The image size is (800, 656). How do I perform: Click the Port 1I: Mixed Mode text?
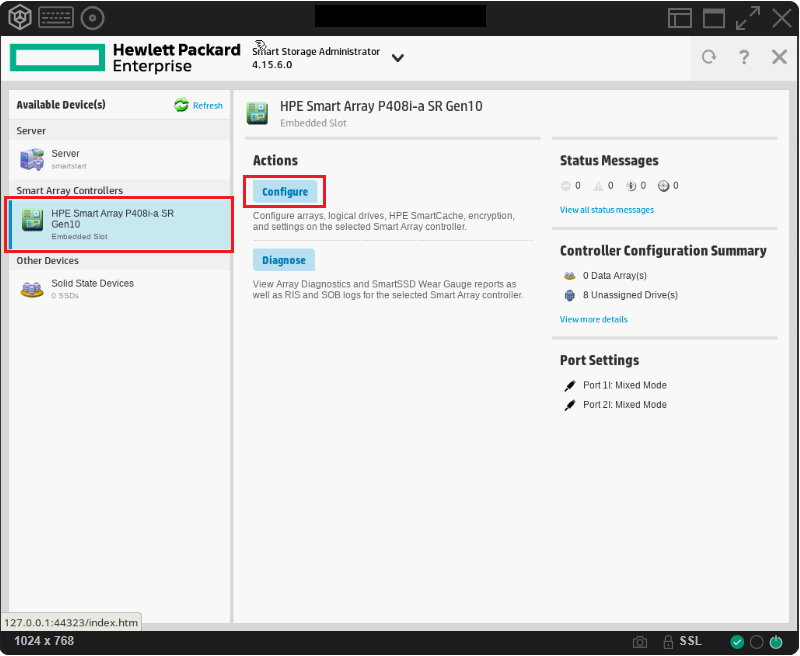pos(624,386)
